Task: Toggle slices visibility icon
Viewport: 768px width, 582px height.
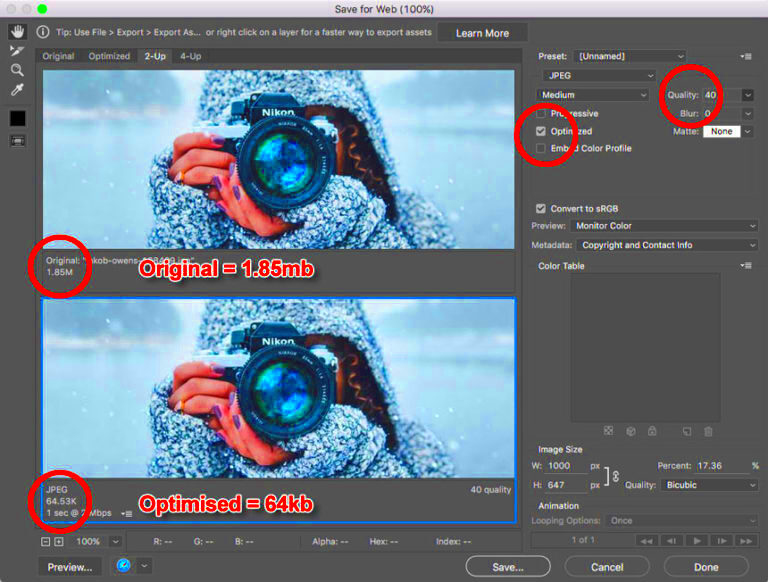Action: tap(18, 141)
